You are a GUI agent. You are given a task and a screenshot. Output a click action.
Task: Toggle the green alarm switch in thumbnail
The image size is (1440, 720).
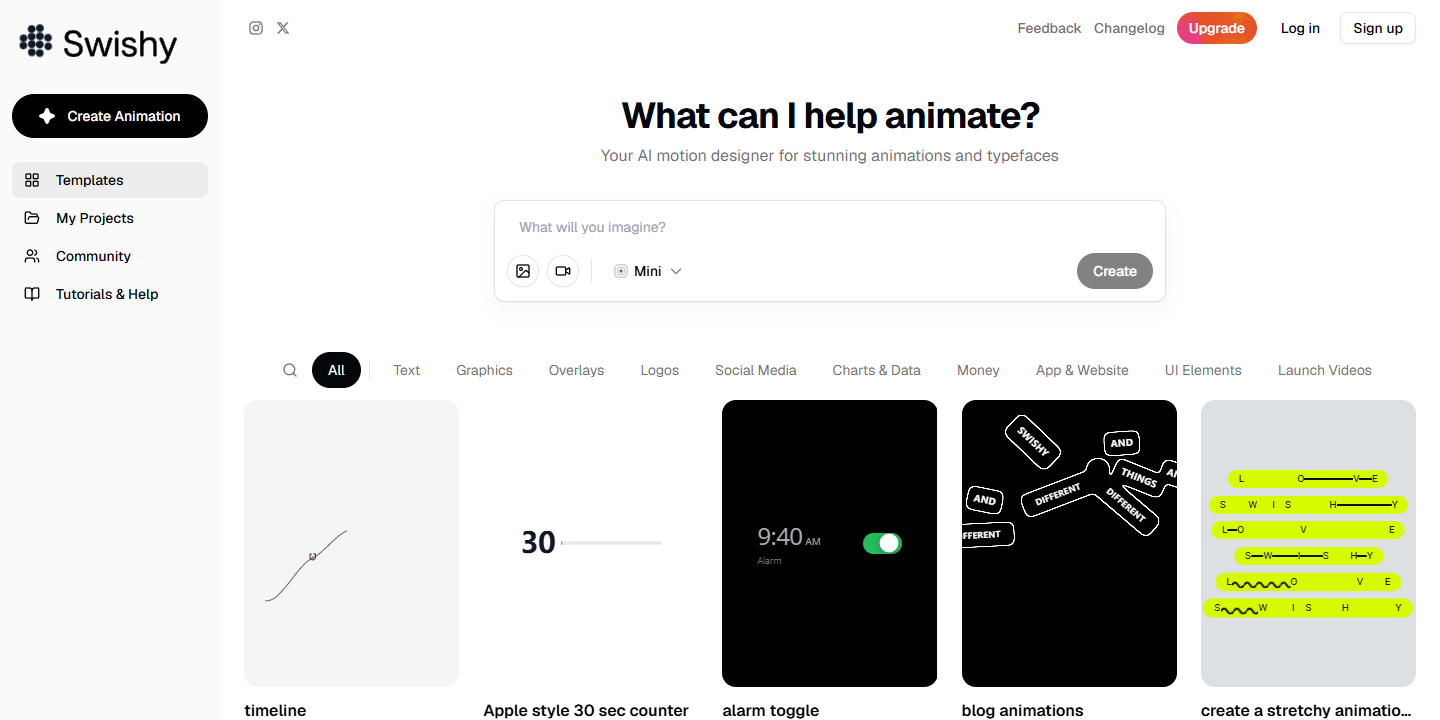882,543
